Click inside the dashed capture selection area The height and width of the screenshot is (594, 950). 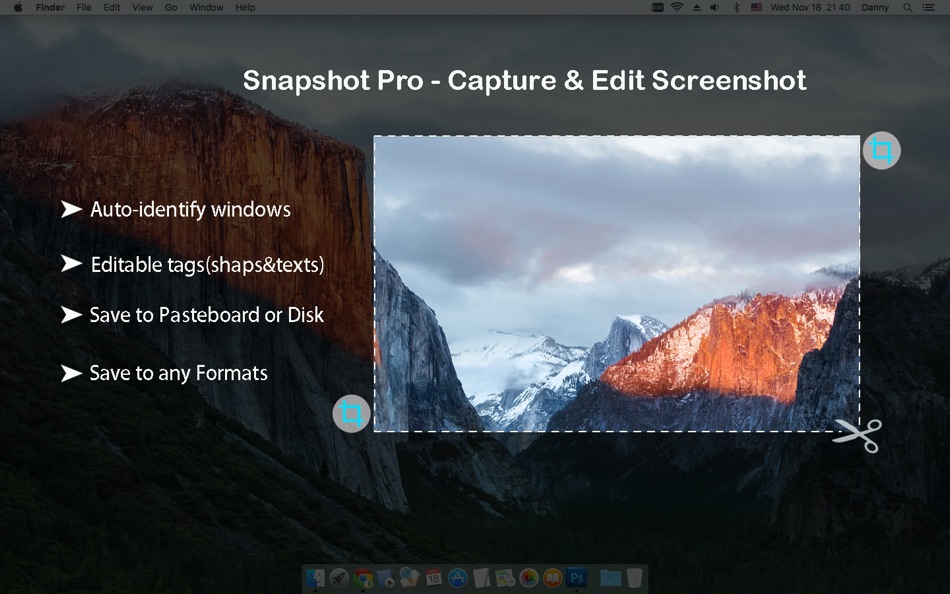click(616, 284)
